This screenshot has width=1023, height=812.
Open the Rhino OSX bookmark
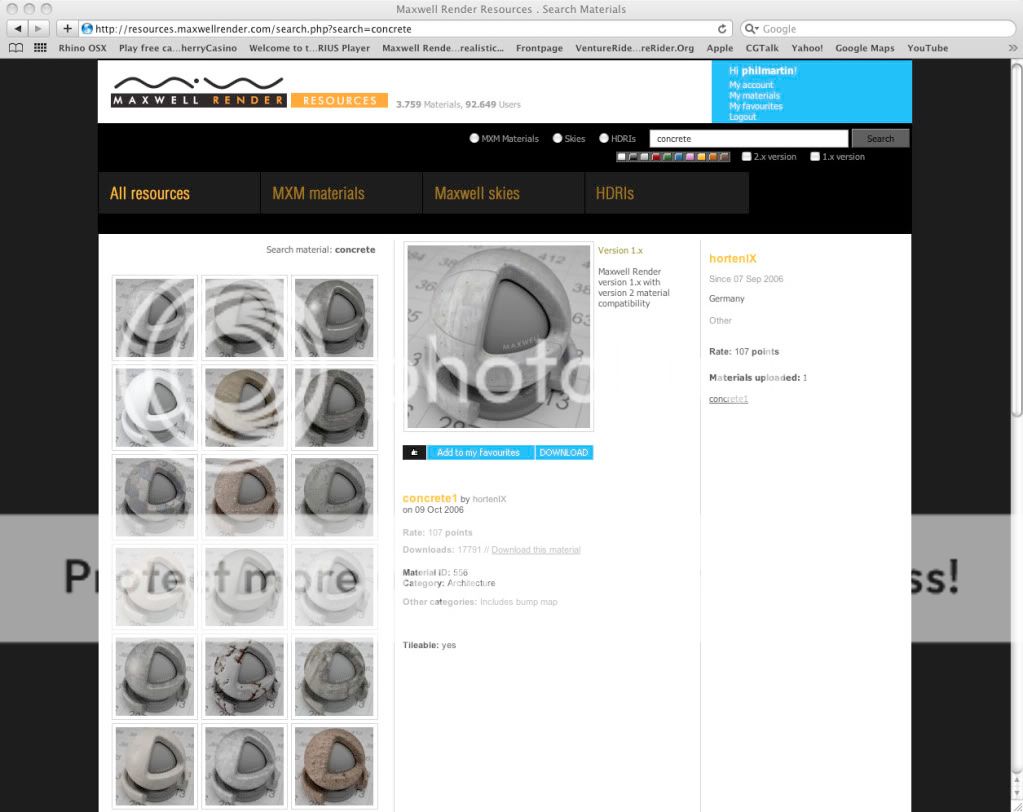[82, 48]
